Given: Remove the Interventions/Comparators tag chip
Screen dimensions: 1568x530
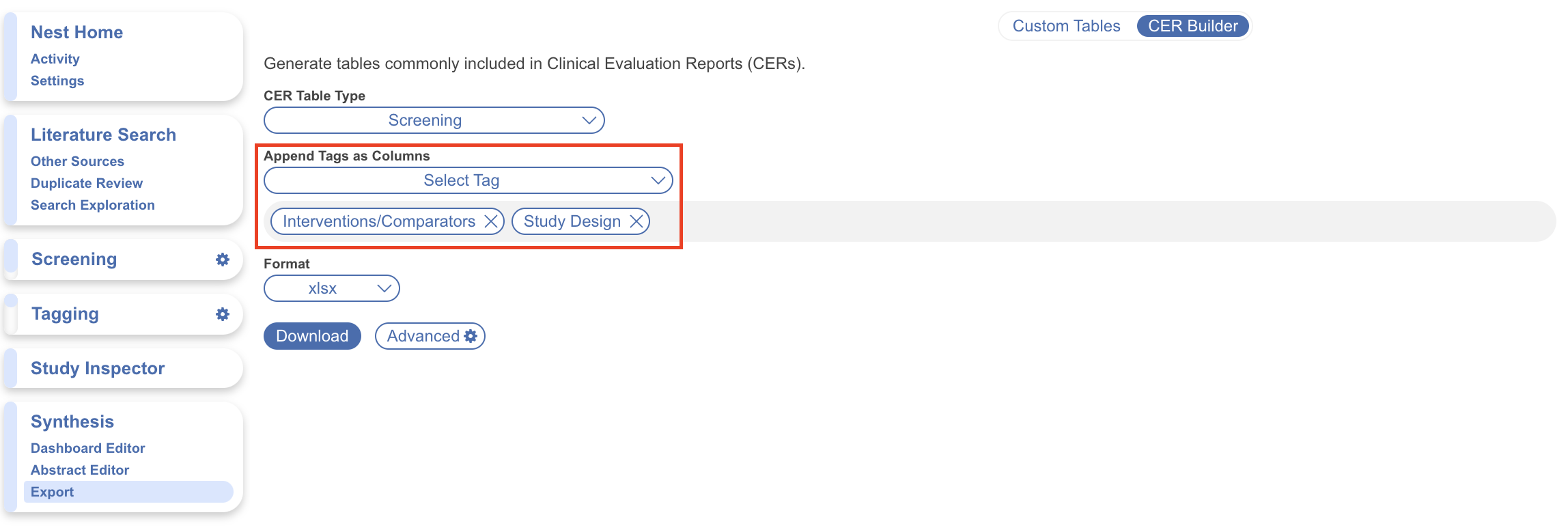Looking at the screenshot, I should 491,221.
